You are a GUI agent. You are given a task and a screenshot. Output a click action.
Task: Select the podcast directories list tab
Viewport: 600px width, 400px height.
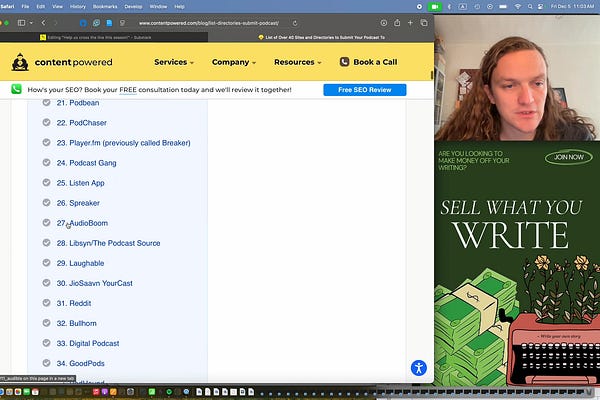coord(321,37)
